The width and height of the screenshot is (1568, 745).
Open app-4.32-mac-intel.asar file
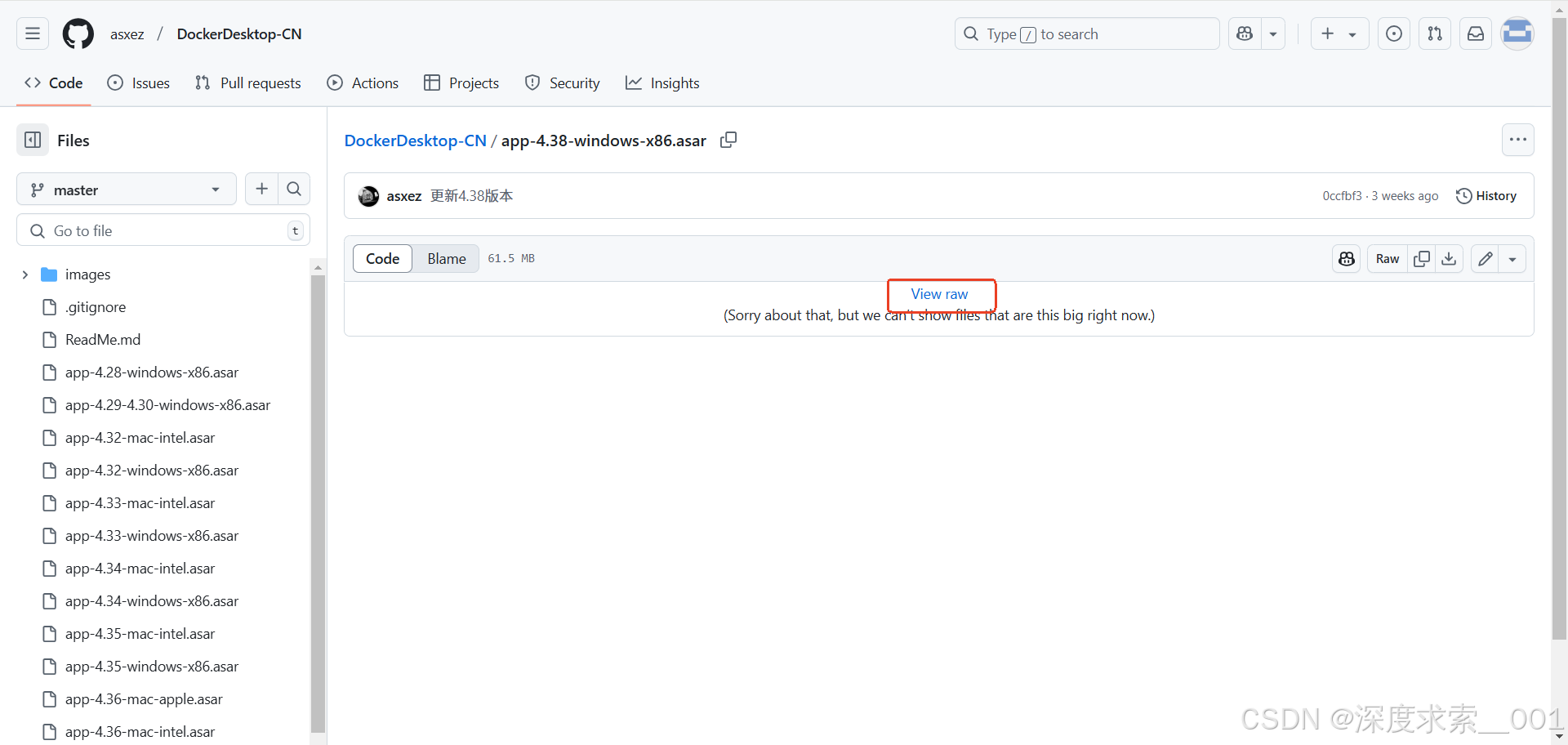(140, 438)
